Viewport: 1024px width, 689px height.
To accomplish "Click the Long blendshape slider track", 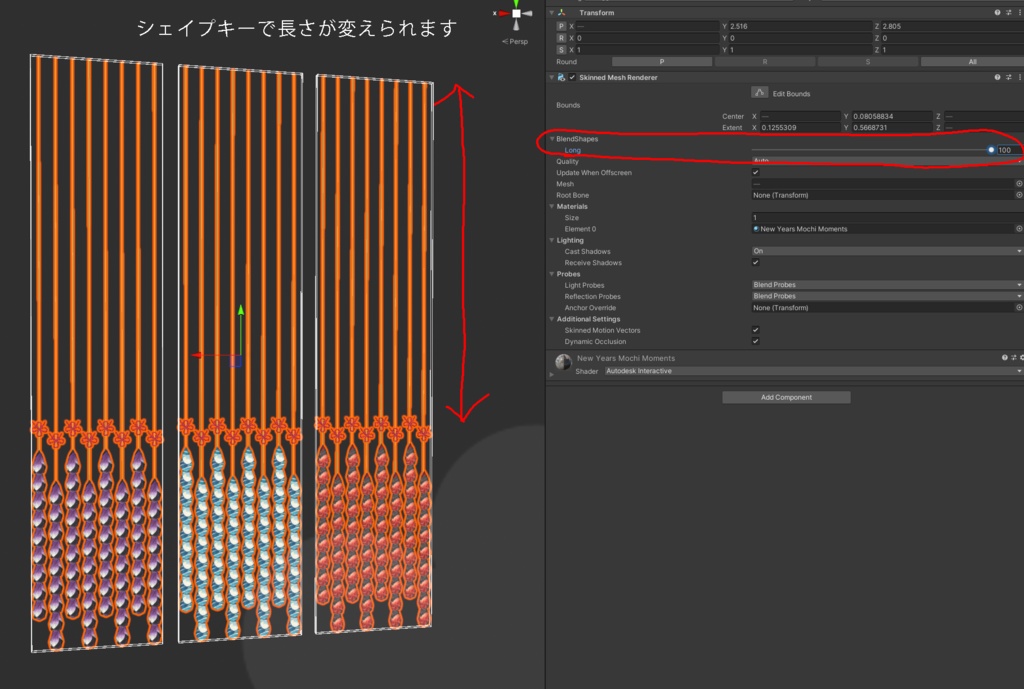I will tap(872, 150).
